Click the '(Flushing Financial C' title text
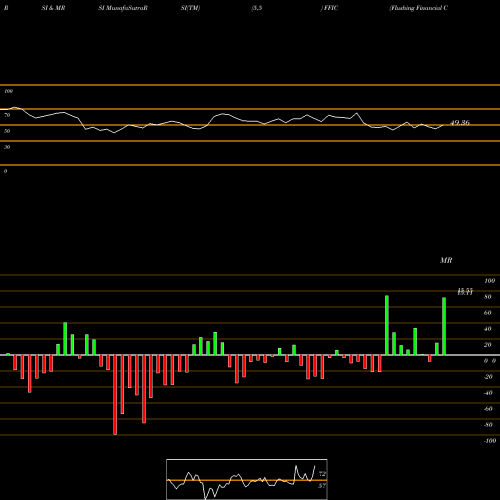500x500 pixels. (418, 8)
